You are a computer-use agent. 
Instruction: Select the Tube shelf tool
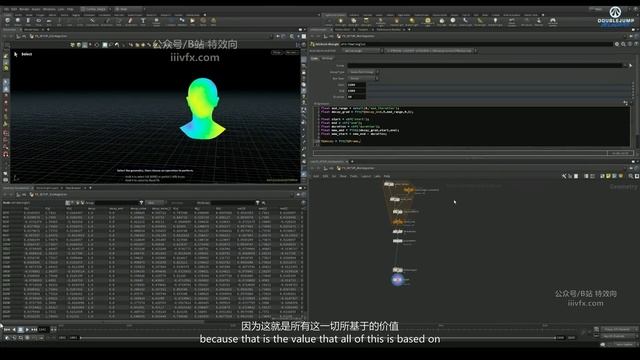click(28, 21)
